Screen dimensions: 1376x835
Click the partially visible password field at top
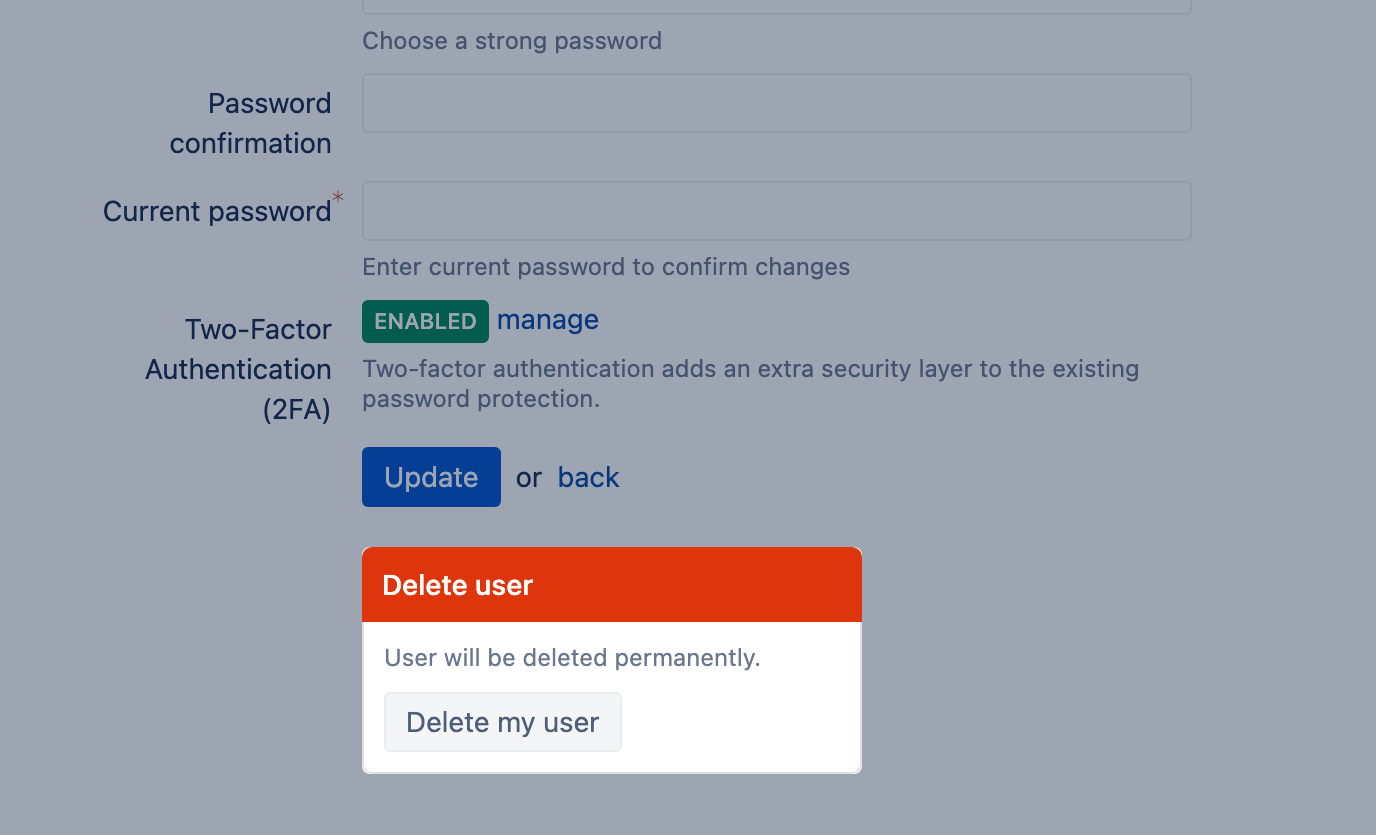click(x=777, y=6)
